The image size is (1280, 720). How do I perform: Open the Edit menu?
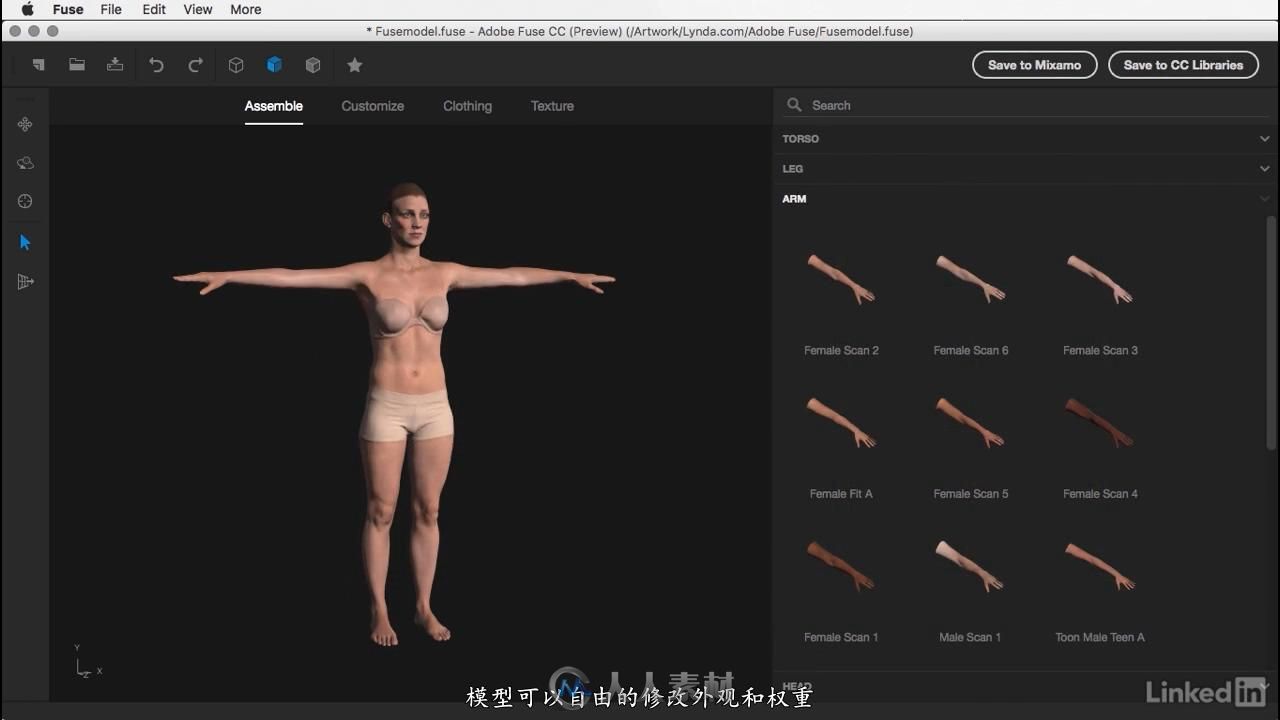coord(154,9)
